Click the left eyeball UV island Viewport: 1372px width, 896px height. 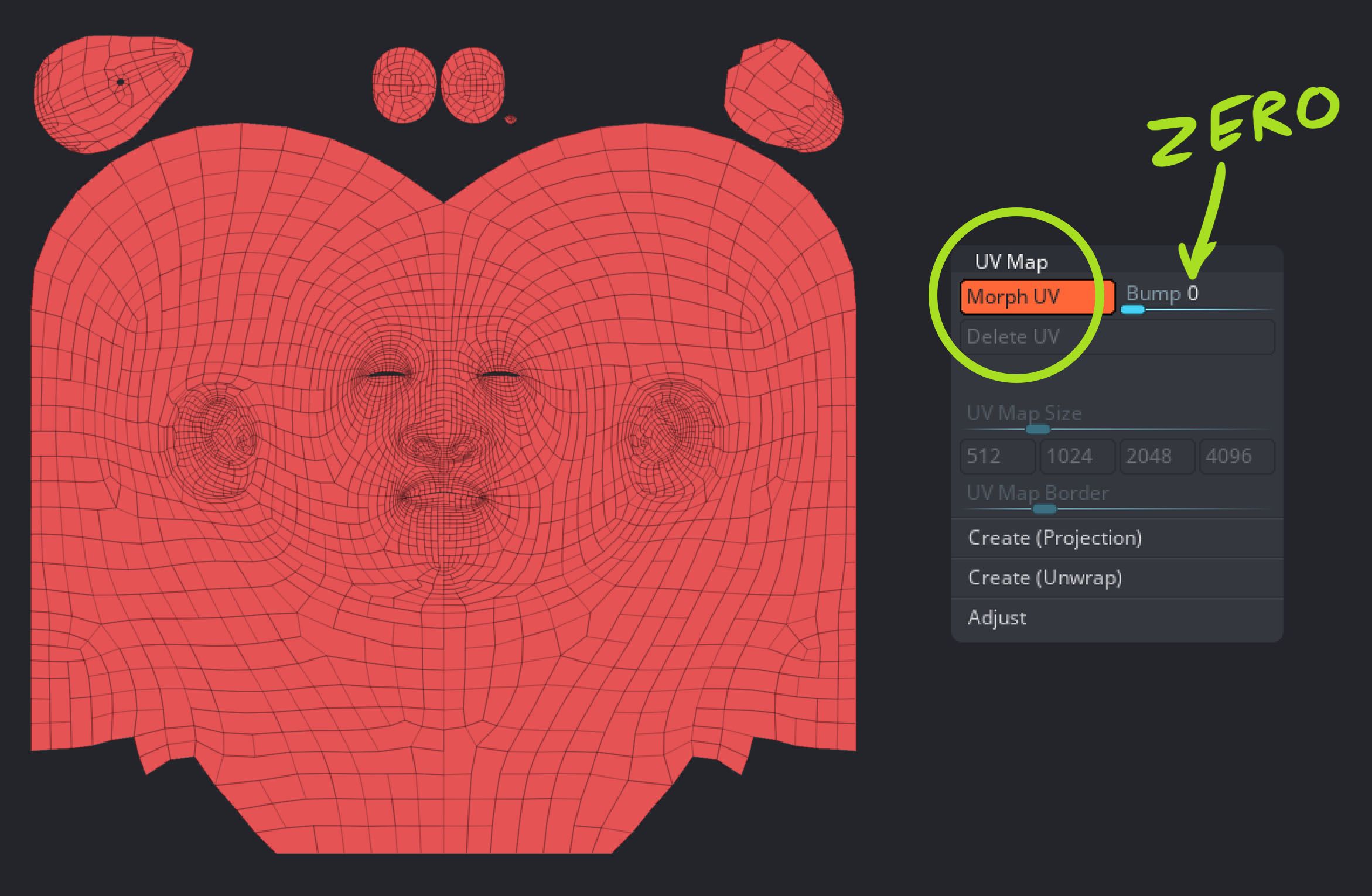tap(404, 86)
